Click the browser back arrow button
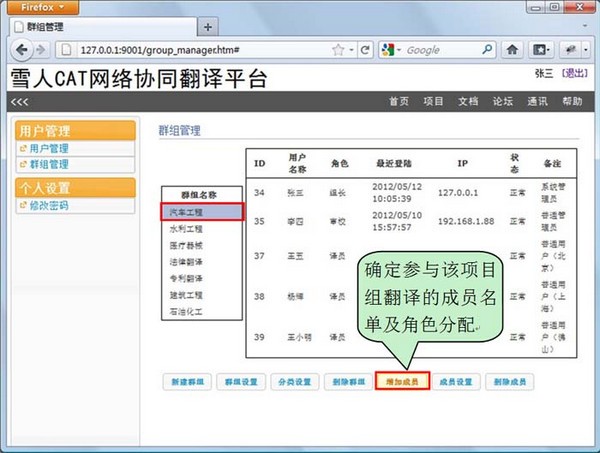Screen dimensions: 600x453 (x=20, y=50)
